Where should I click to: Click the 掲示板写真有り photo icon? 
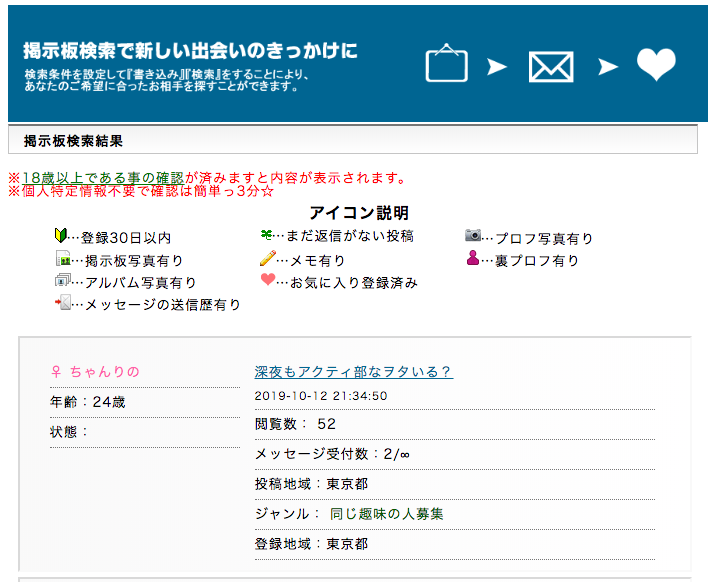coord(64,259)
